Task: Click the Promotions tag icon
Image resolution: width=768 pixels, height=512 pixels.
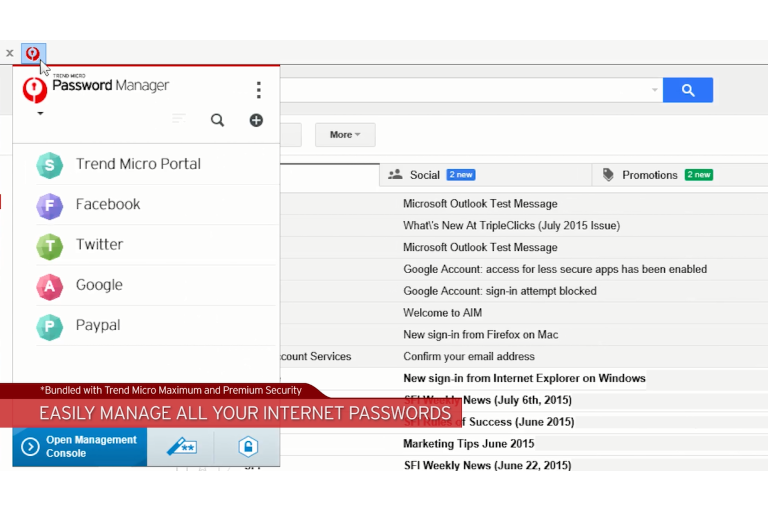Action: pos(608,175)
